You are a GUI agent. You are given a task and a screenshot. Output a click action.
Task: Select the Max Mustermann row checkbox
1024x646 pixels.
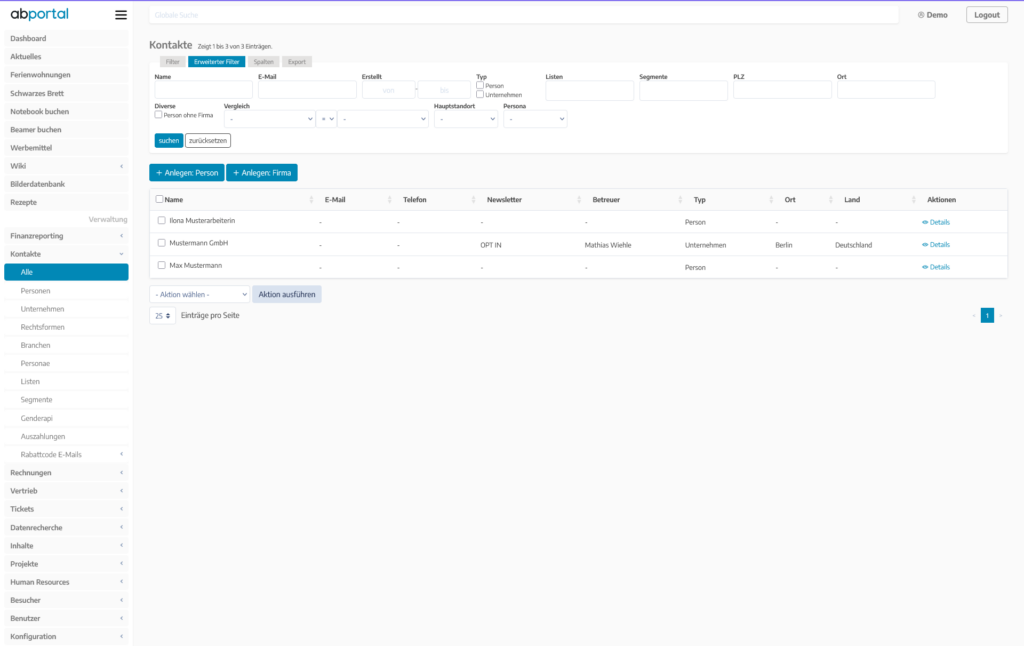point(162,266)
